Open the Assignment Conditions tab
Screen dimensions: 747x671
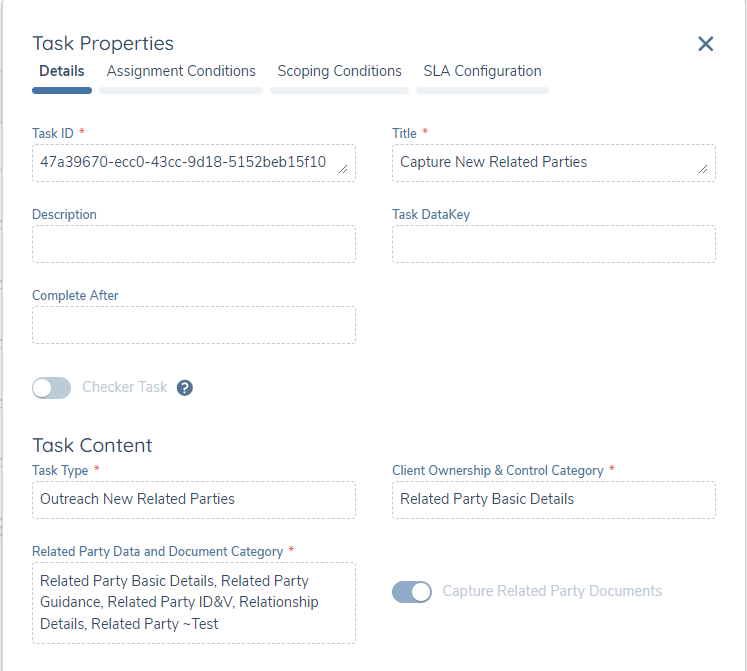click(x=181, y=72)
